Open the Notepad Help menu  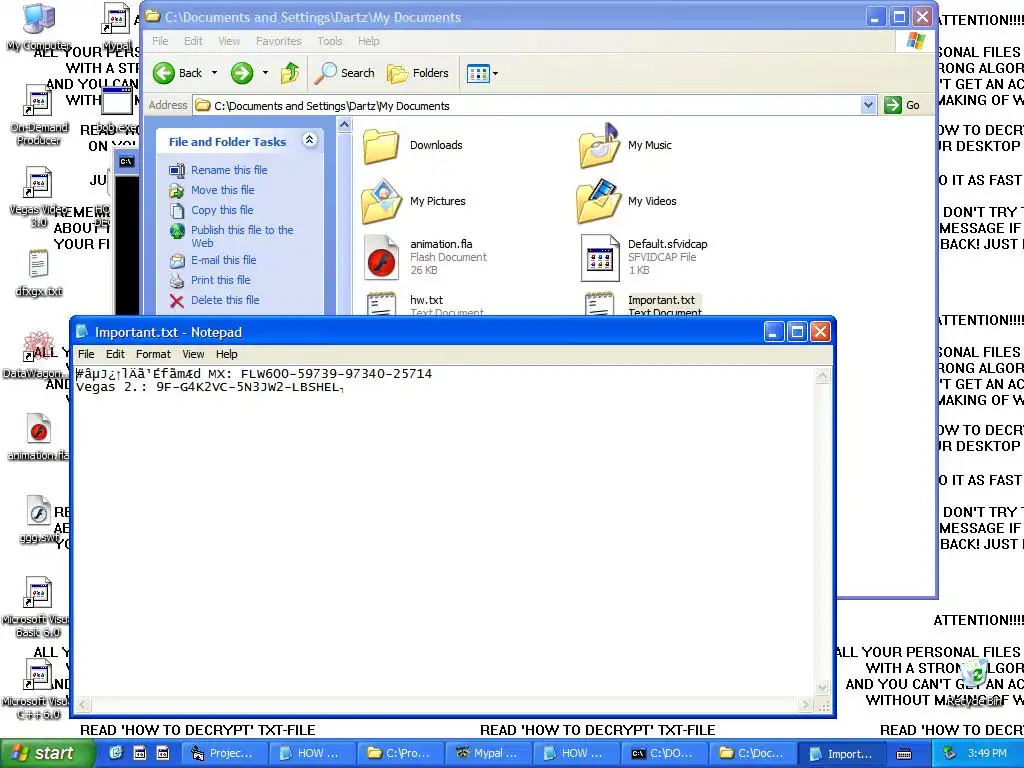pos(227,354)
